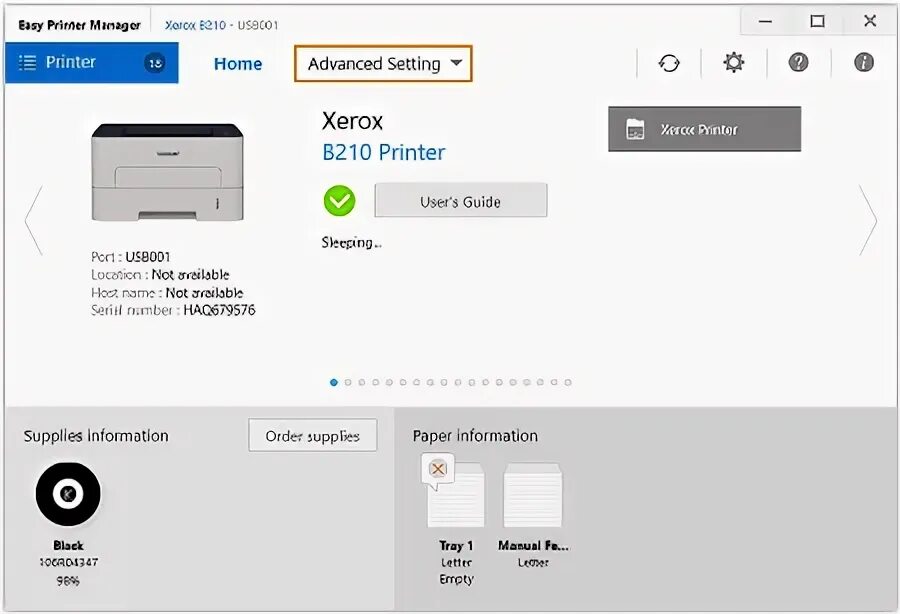Show about info via the i icon

[x=863, y=62]
